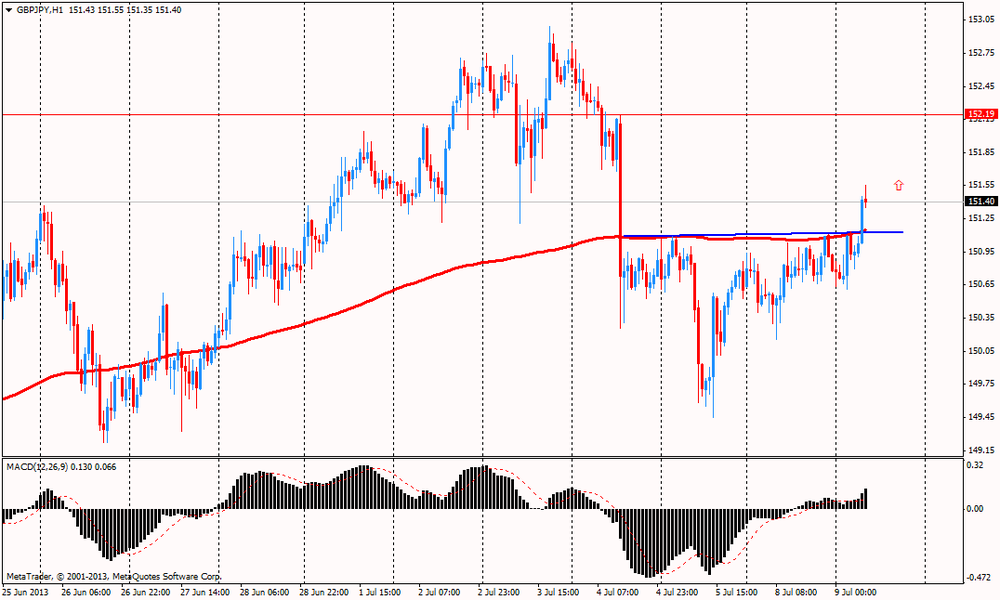Select the red up-arrow chart object
Screen dimensions: 1000x600
[899, 186]
